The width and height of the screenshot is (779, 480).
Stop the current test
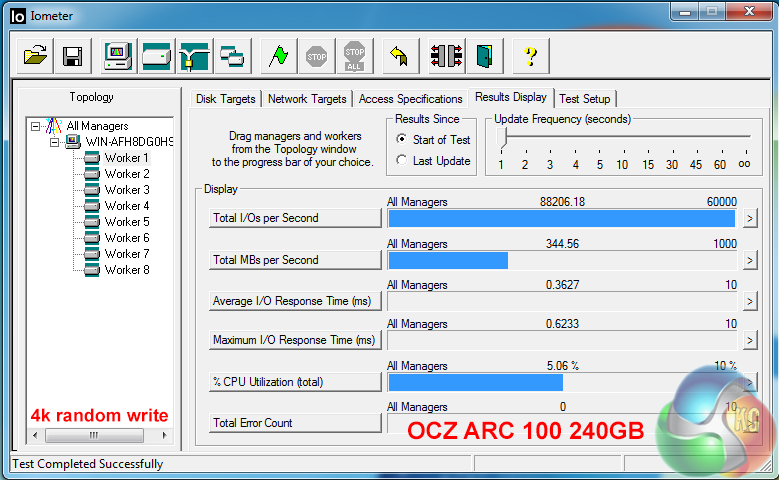pos(316,56)
